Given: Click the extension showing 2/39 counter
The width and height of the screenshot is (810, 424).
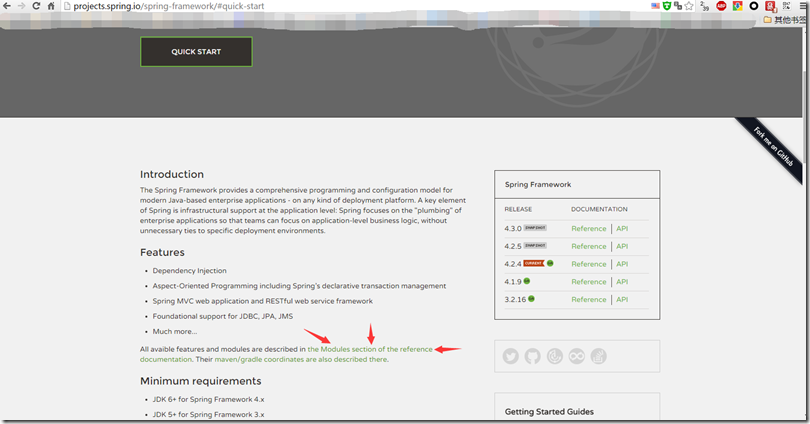Looking at the screenshot, I should 705,6.
